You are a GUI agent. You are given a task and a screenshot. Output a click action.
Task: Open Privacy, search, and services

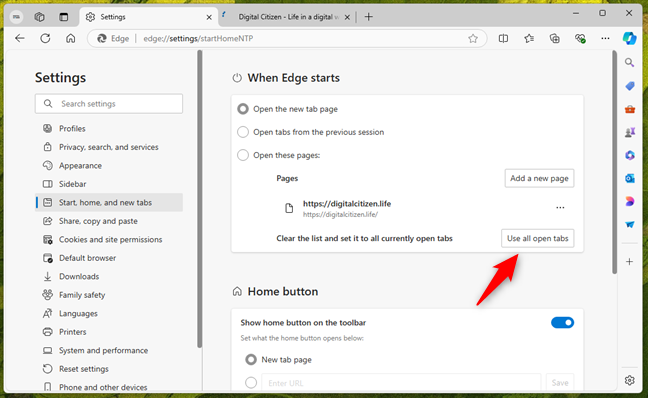109,147
